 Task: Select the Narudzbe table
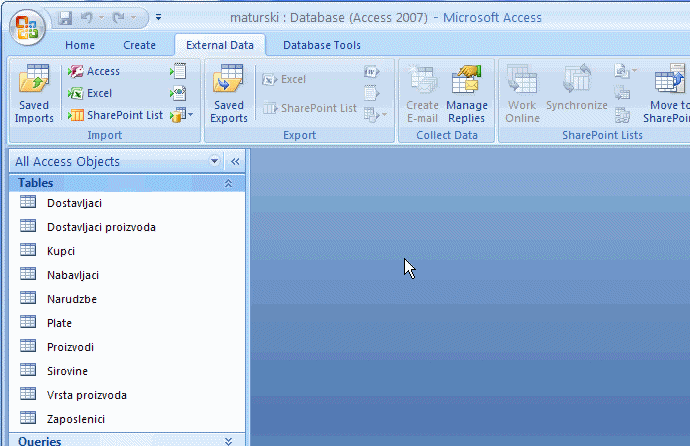point(127,299)
